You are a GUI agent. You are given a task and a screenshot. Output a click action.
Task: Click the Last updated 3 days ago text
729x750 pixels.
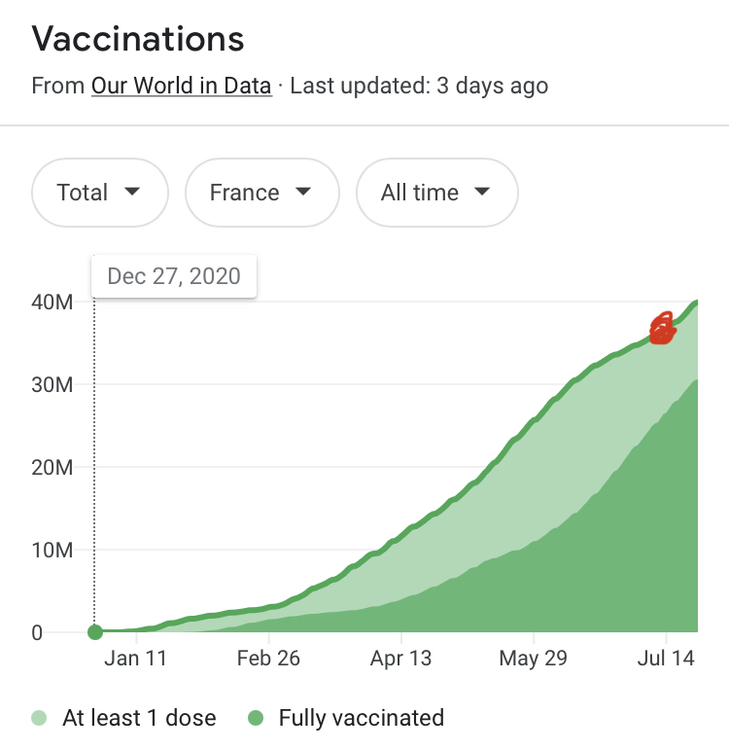[418, 86]
